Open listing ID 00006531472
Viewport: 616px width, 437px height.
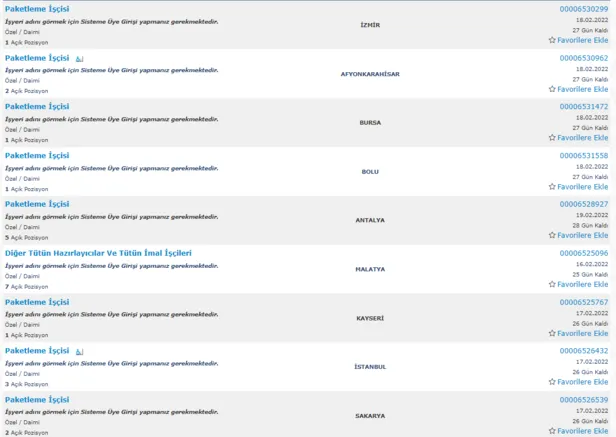pyautogui.click(x=583, y=107)
